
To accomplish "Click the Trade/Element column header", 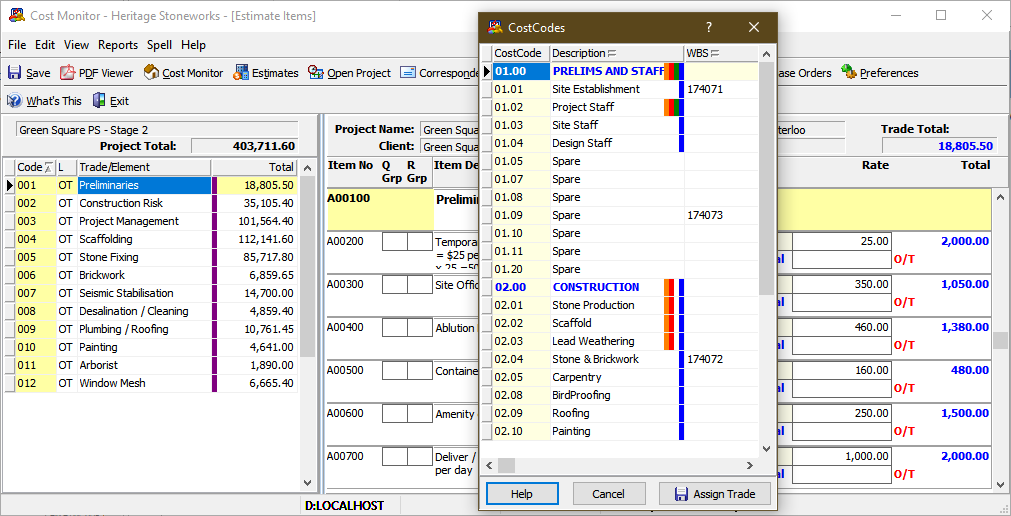I will [144, 167].
